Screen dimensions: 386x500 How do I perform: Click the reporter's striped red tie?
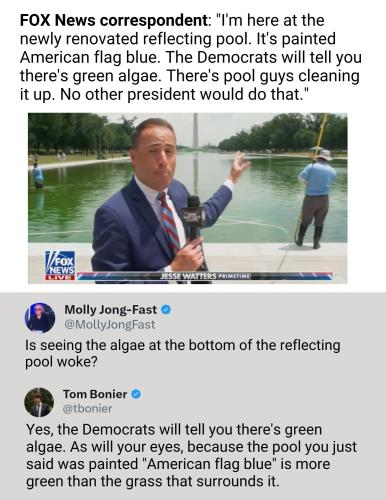pyautogui.click(x=169, y=222)
